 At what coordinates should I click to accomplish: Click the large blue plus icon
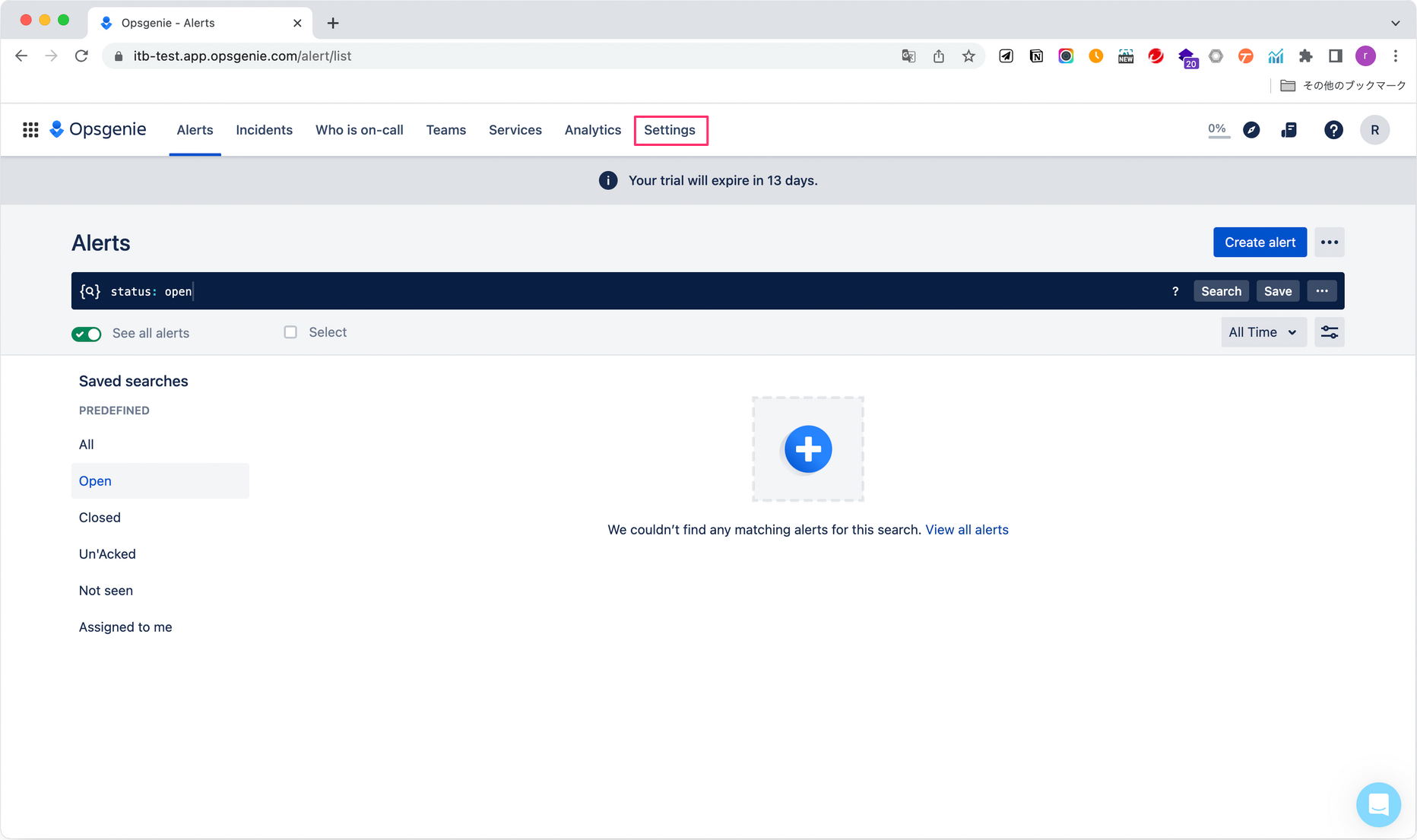807,449
